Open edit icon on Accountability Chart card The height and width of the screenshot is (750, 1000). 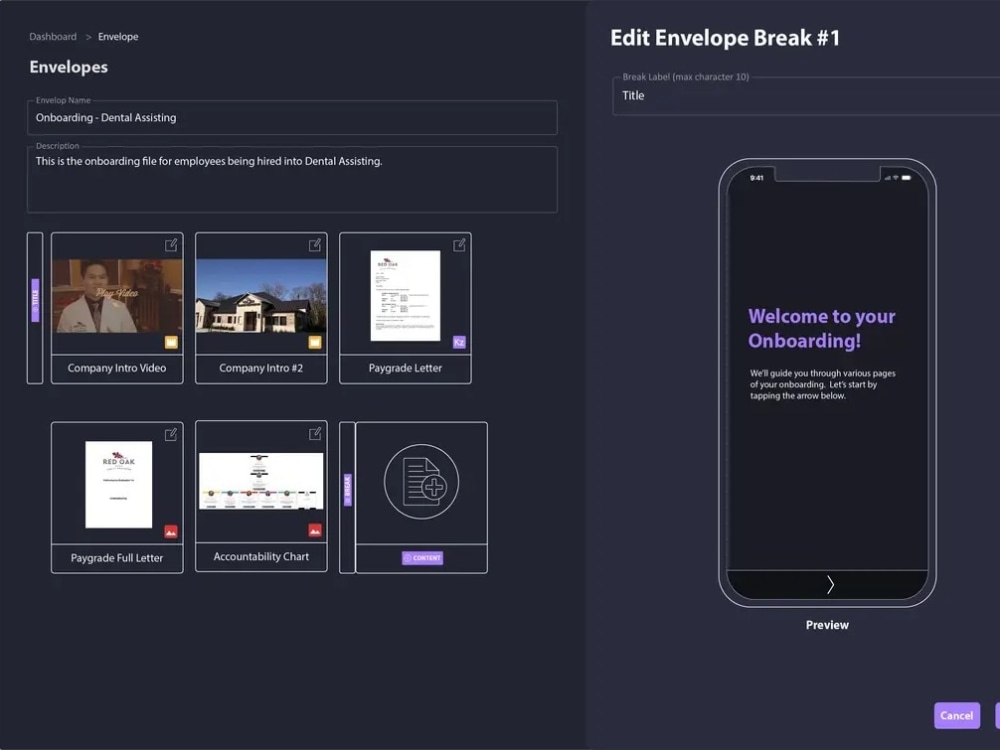315,434
